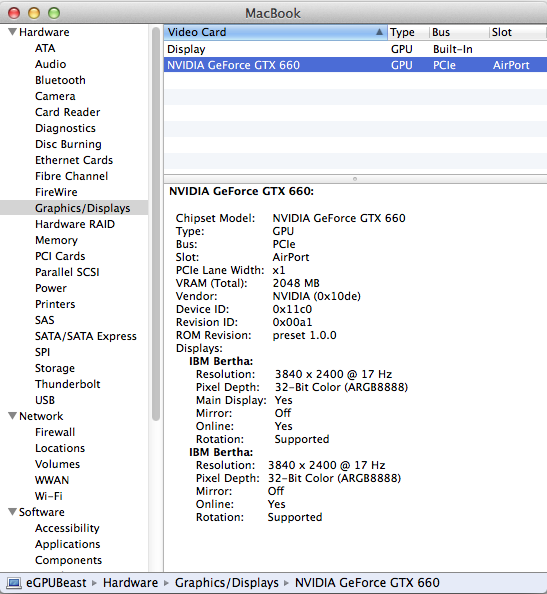The height and width of the screenshot is (594, 547).
Task: Open Bluetooth hardware info
Action: point(60,80)
